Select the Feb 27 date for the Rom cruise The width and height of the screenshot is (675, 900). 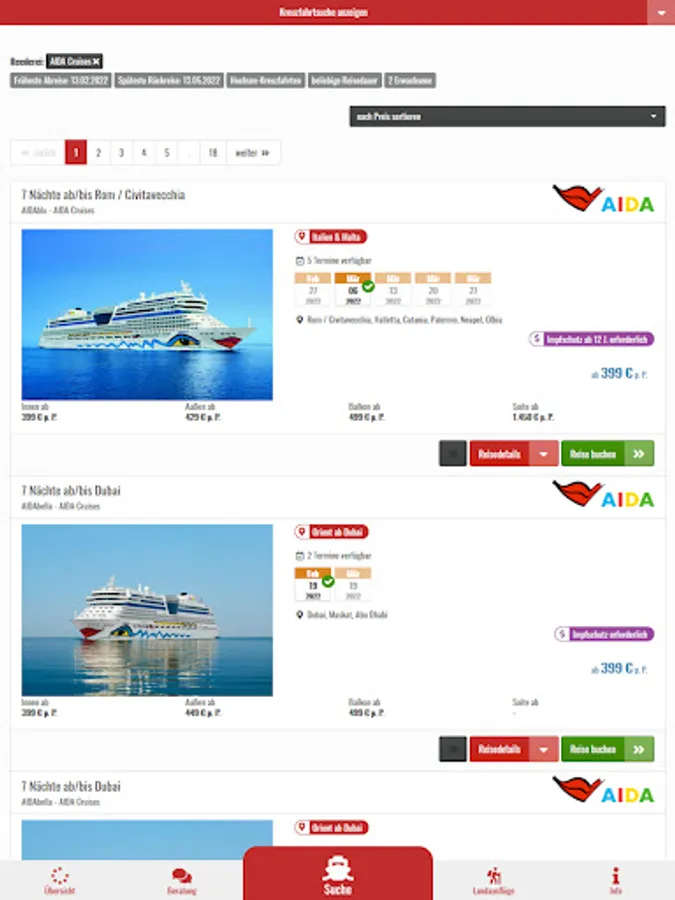(x=313, y=290)
